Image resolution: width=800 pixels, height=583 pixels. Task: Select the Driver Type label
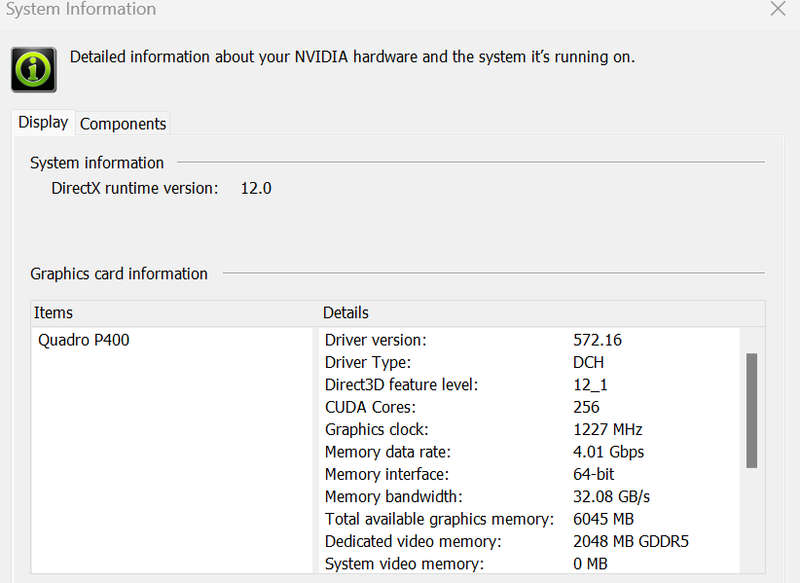[368, 362]
